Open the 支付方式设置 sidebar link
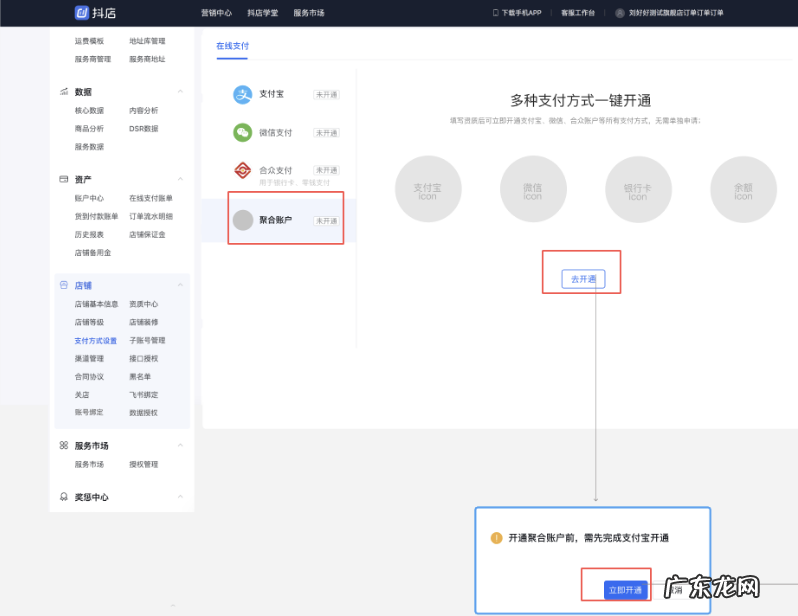 [x=96, y=341]
